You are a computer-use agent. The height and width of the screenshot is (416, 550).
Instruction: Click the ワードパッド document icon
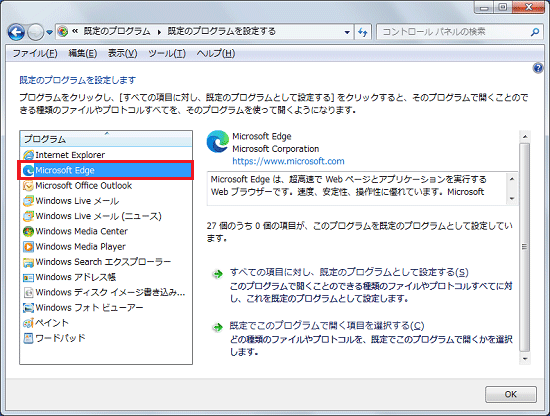[28, 338]
